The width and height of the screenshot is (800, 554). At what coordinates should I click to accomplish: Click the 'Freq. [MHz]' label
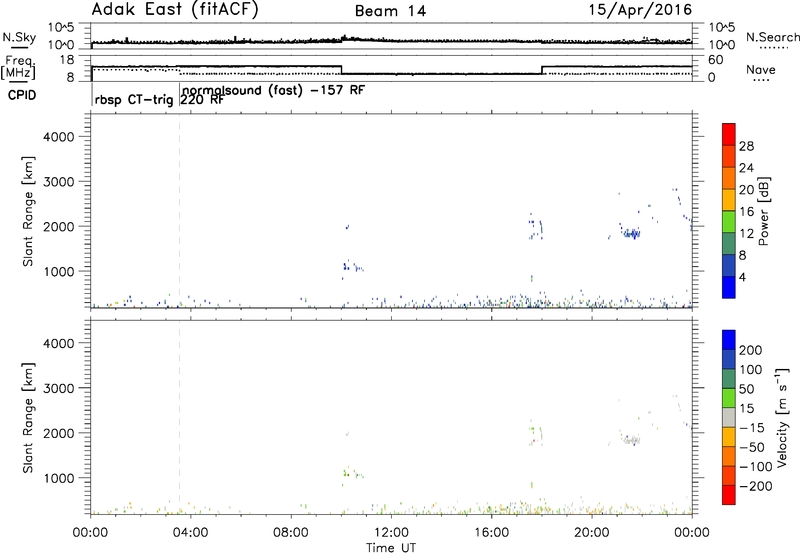[x=19, y=68]
